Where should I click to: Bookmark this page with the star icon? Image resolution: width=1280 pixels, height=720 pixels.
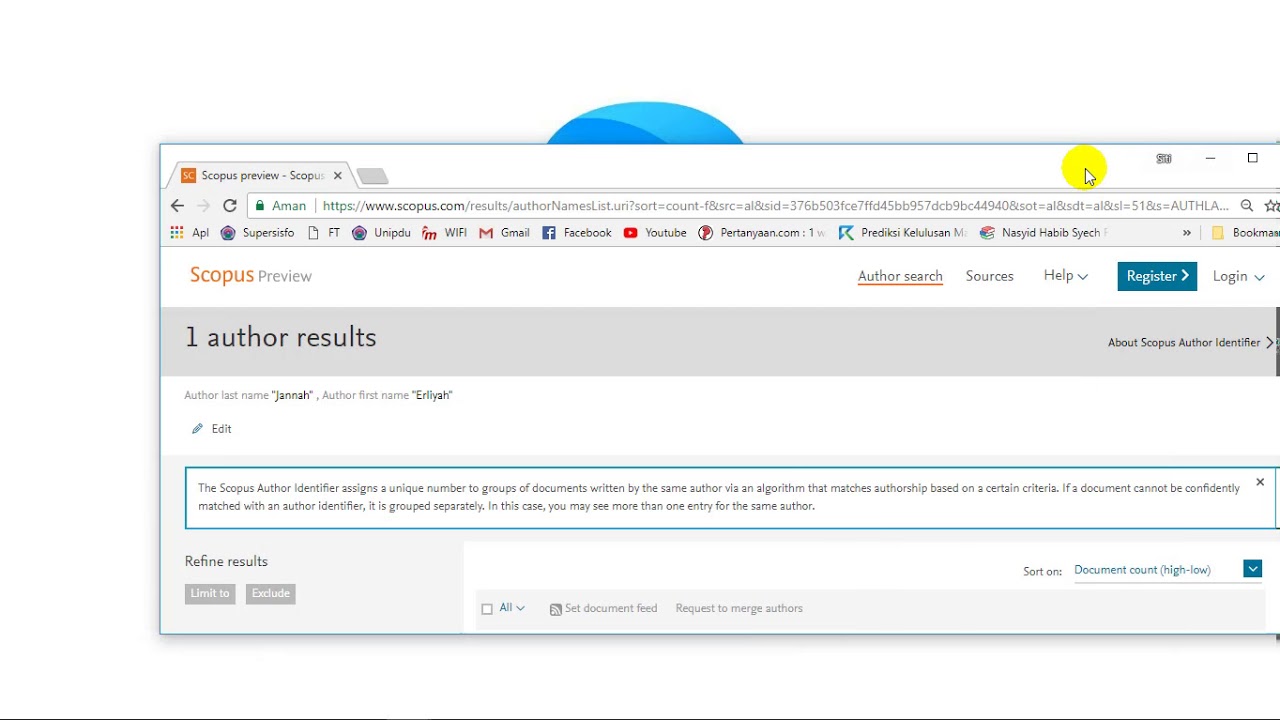coord(1271,206)
